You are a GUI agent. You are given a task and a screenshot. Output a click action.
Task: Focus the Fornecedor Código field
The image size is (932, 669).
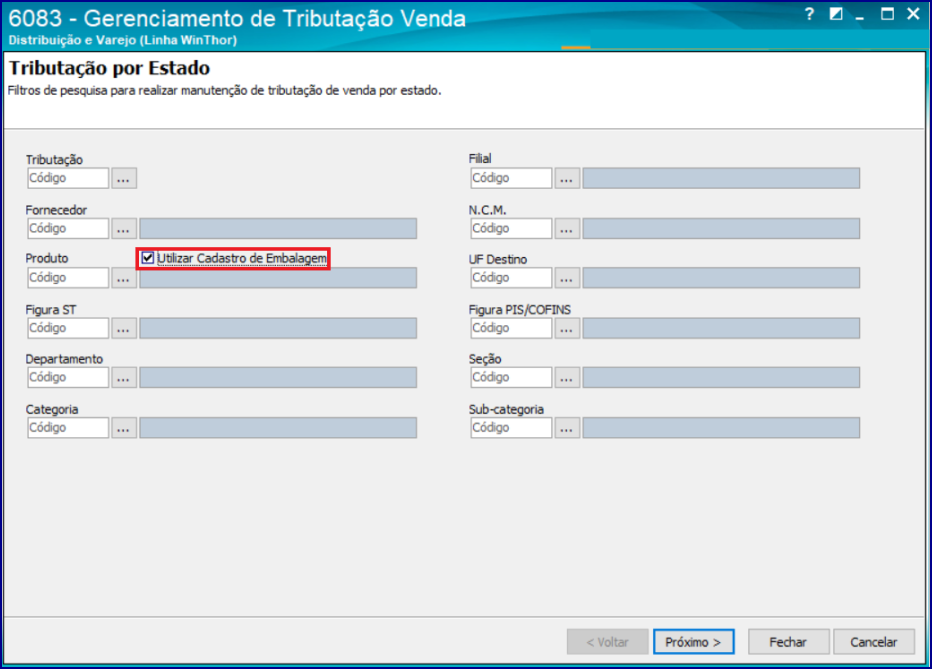pos(68,229)
